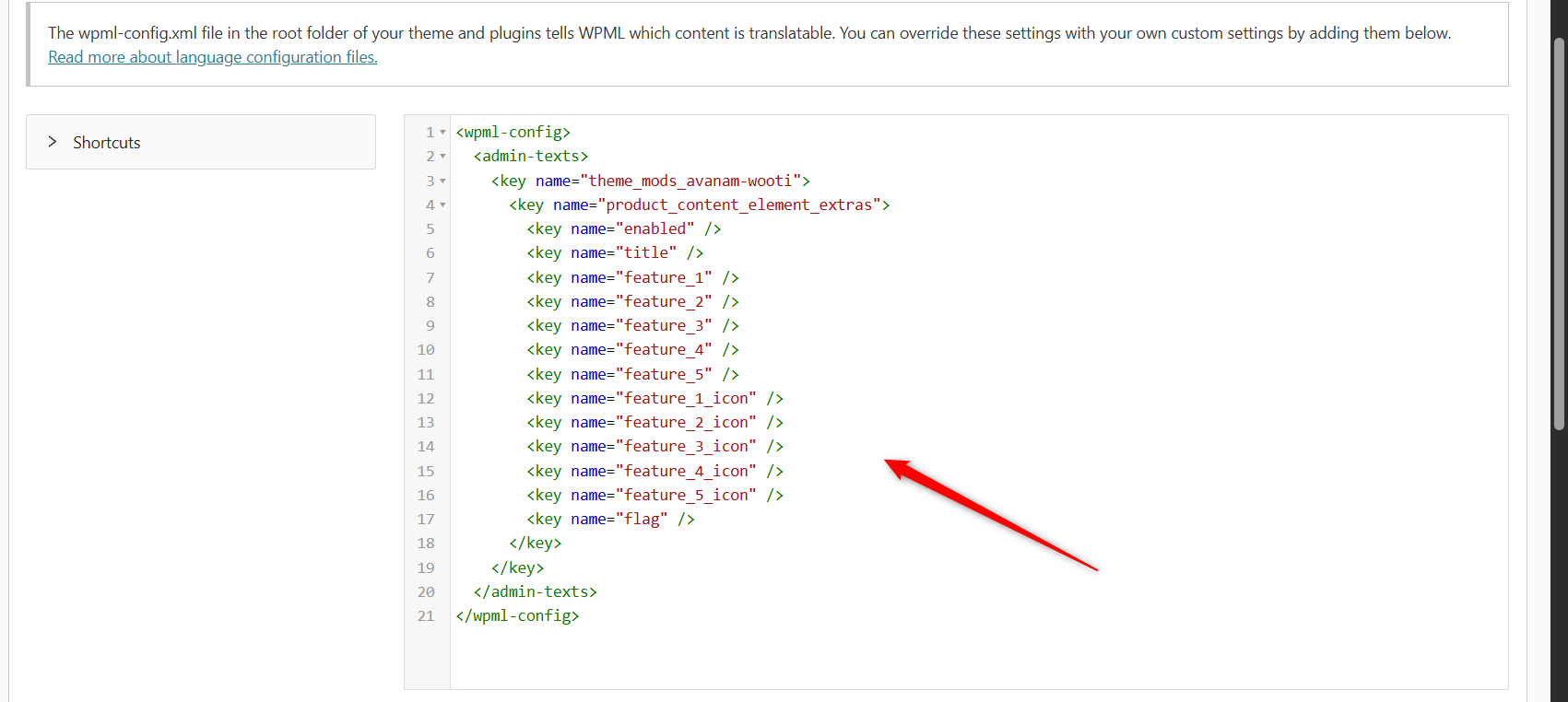Collapse the wpml-config fold arrow at line 1
Image resolution: width=1568 pixels, height=702 pixels.
tap(442, 133)
